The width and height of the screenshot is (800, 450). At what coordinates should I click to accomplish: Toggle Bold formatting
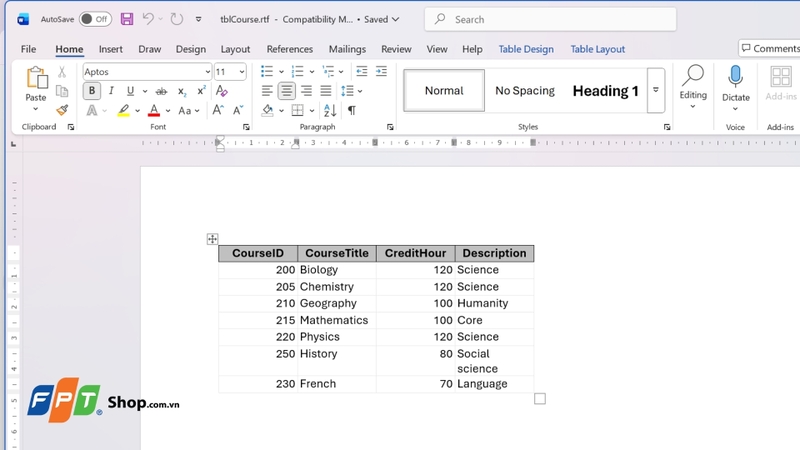[x=92, y=91]
